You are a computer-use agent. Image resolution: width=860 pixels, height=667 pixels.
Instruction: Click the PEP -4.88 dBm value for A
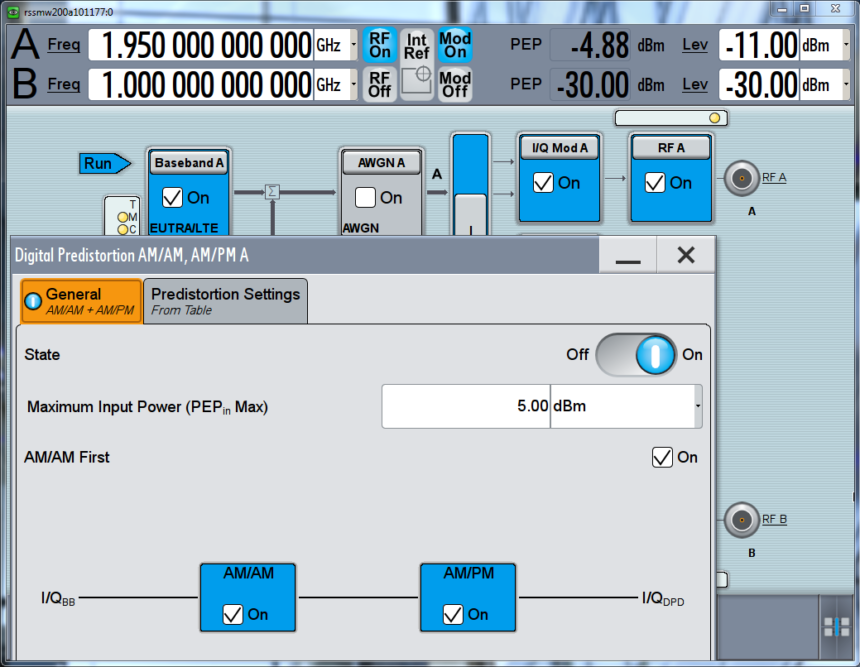click(x=590, y=45)
